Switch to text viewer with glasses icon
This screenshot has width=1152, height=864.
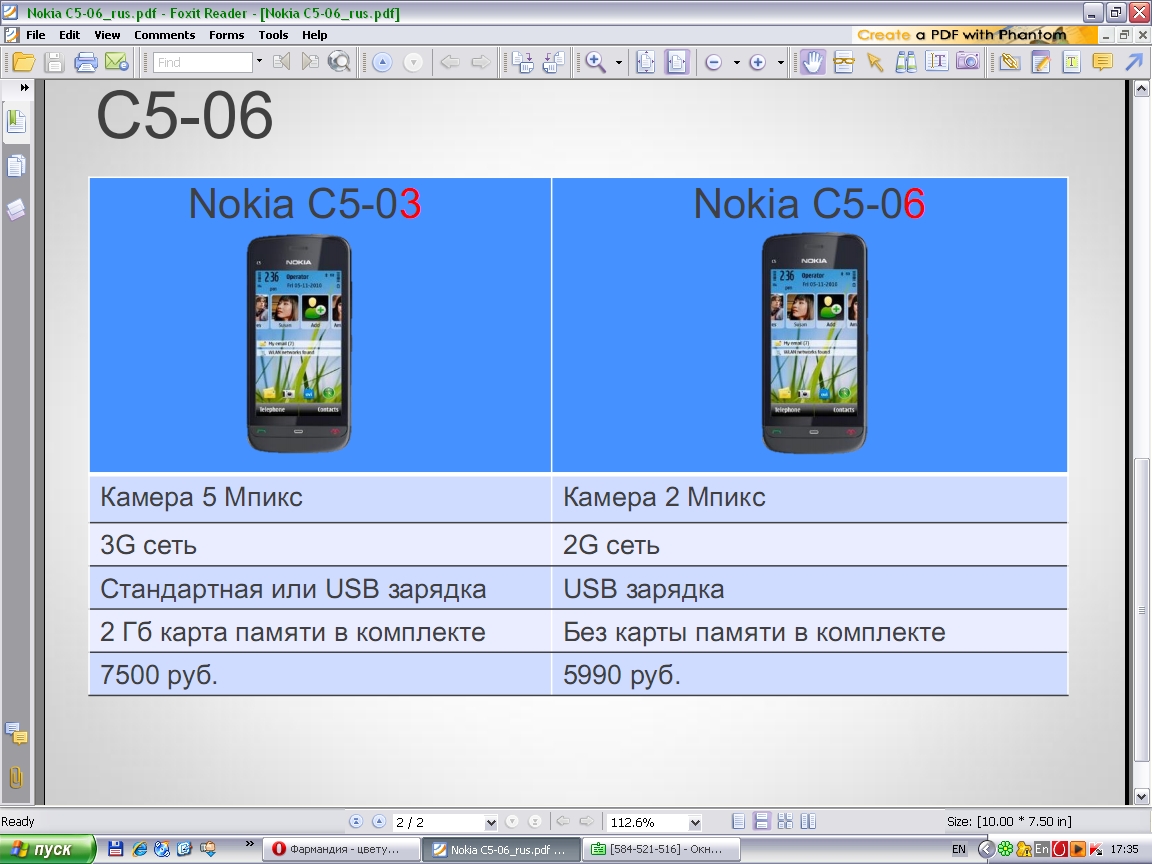click(x=843, y=62)
